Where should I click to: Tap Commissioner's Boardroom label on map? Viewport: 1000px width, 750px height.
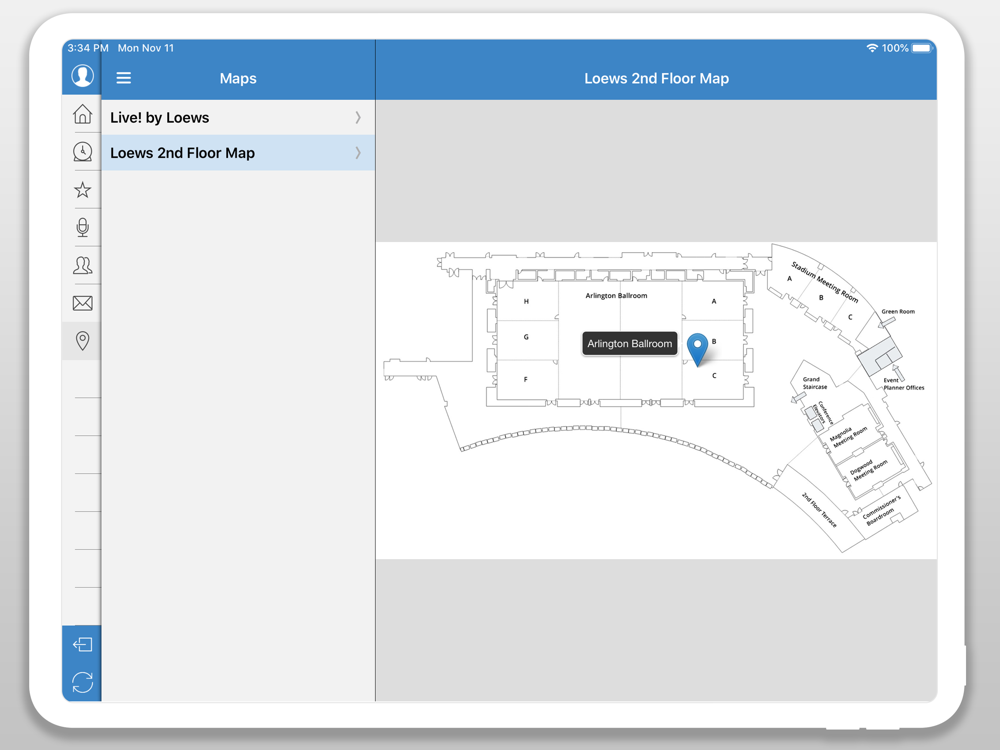coord(881,511)
